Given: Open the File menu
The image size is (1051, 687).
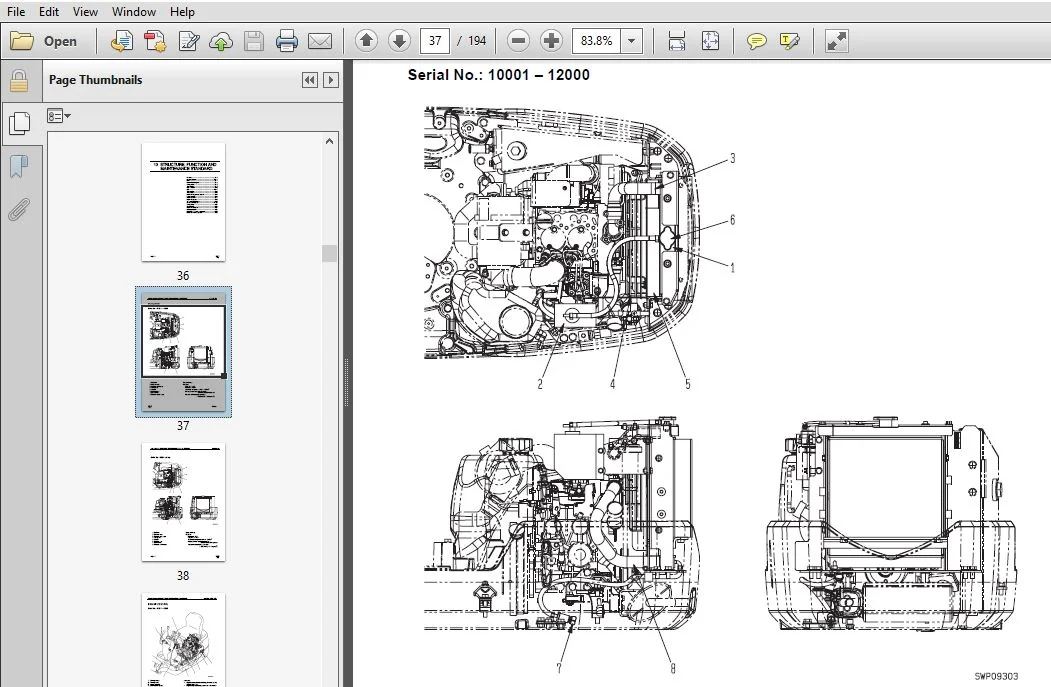Looking at the screenshot, I should coord(16,11).
